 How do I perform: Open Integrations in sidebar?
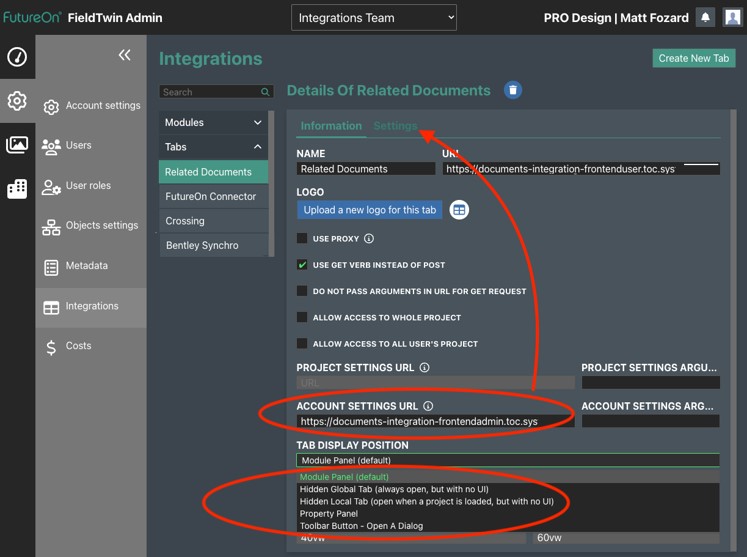(x=91, y=307)
